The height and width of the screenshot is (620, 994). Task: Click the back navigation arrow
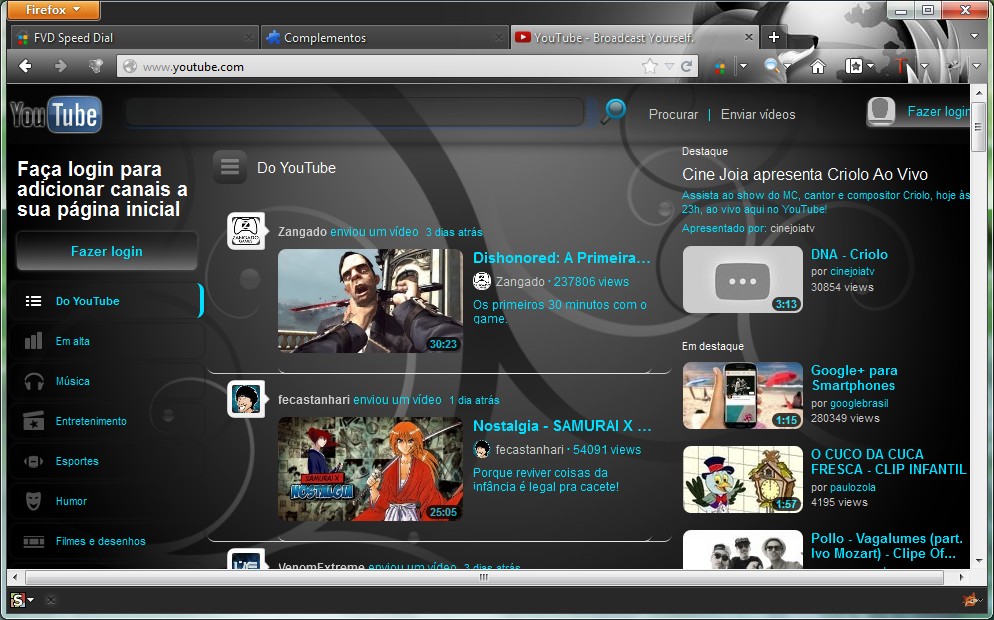click(25, 66)
